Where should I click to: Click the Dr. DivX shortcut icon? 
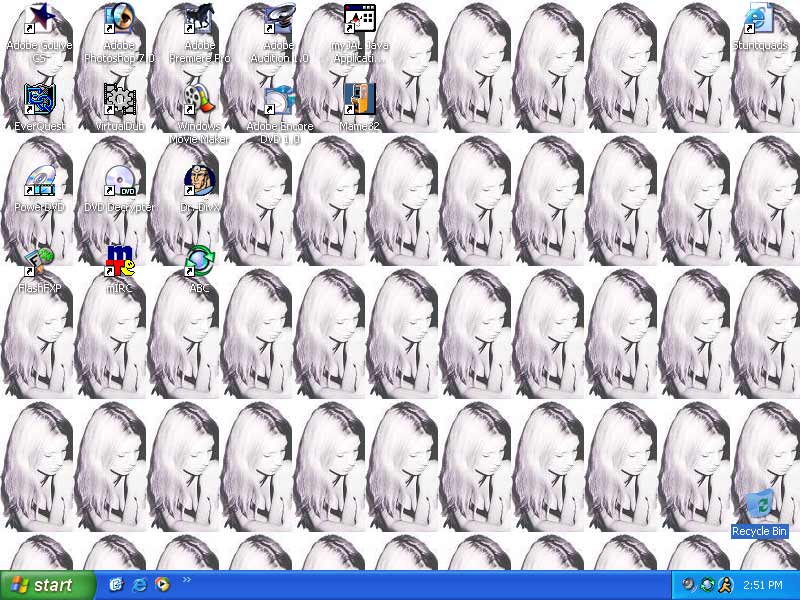click(x=199, y=180)
